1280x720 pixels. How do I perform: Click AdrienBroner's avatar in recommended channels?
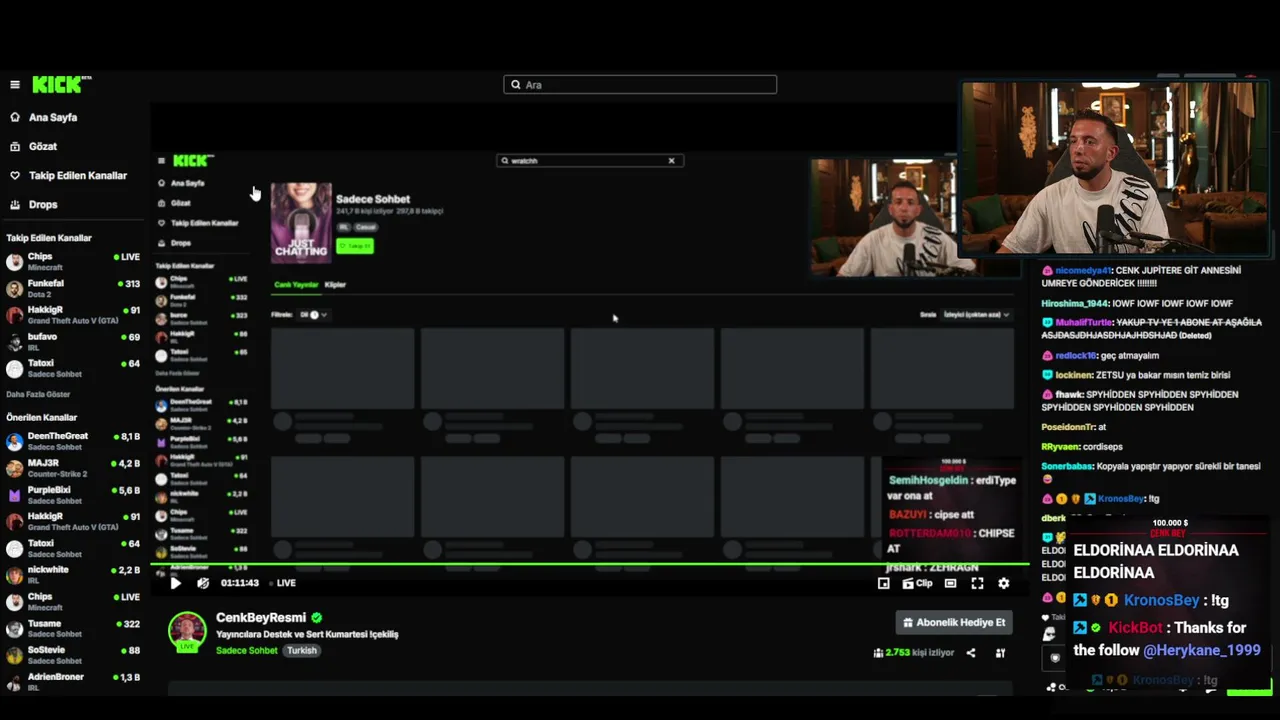pos(14,683)
